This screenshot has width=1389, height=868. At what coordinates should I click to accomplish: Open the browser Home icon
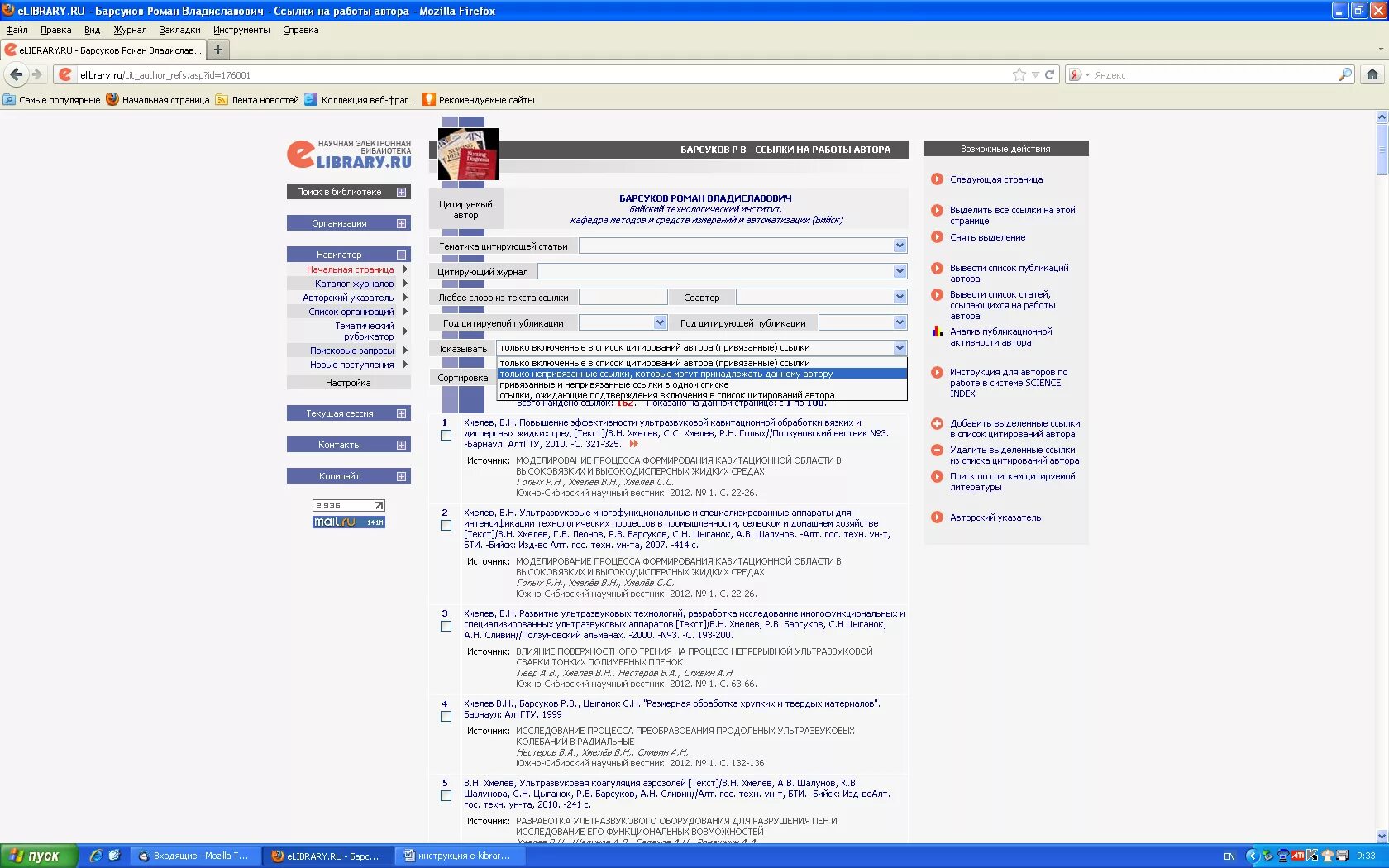[x=1372, y=74]
